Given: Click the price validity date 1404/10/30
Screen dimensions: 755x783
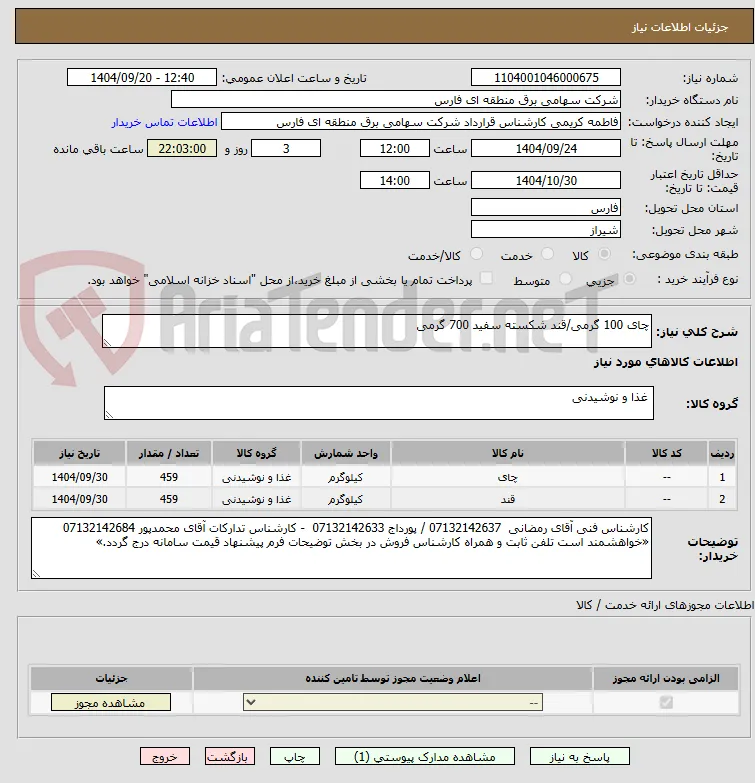Looking at the screenshot, I should point(546,180).
